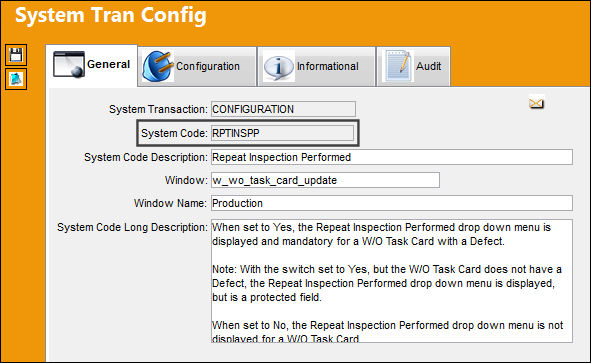Click the General tab window icon
Image resolution: width=591 pixels, height=363 pixels.
[69, 64]
